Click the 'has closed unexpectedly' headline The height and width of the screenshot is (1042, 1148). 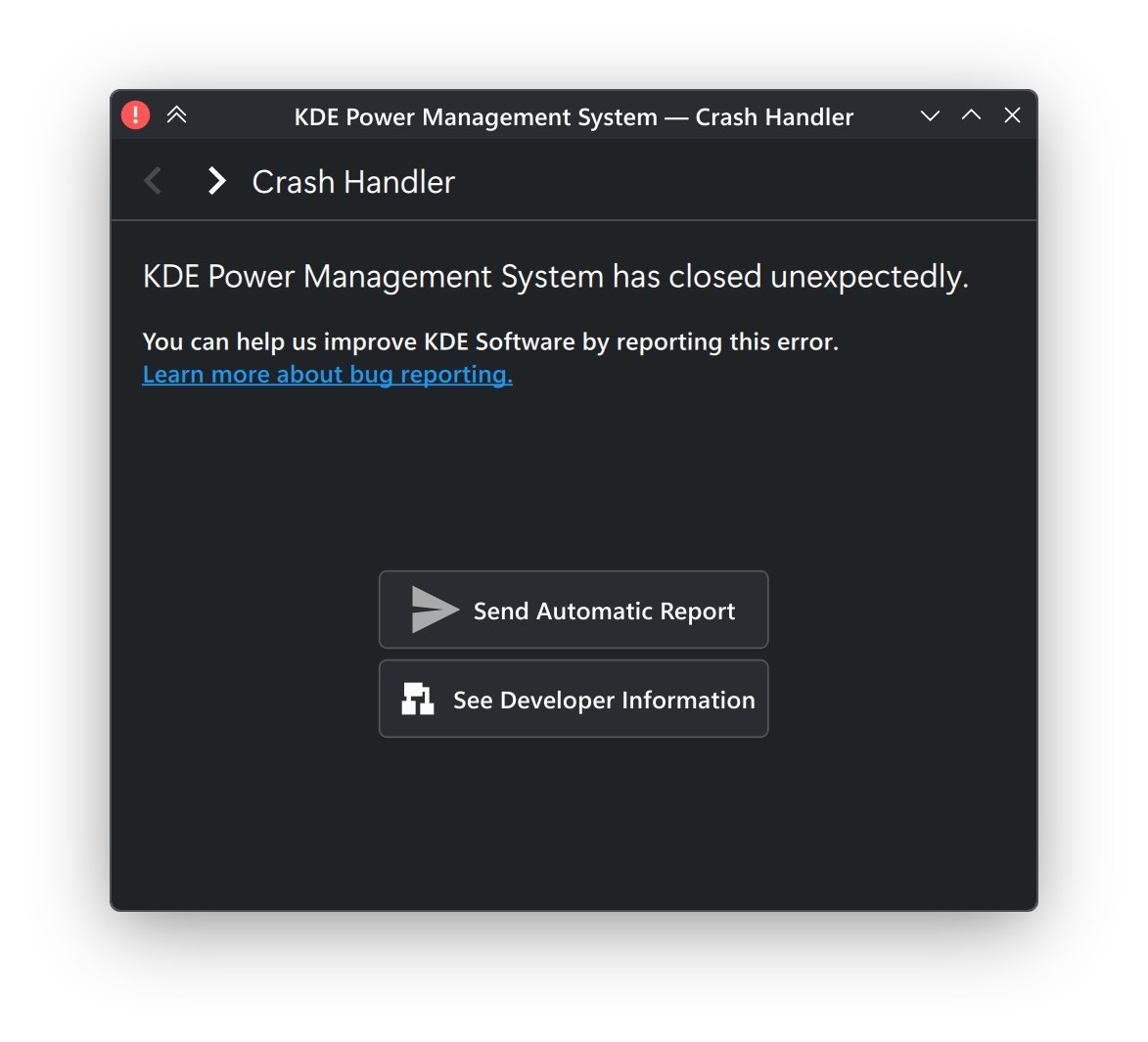pyautogui.click(x=555, y=277)
